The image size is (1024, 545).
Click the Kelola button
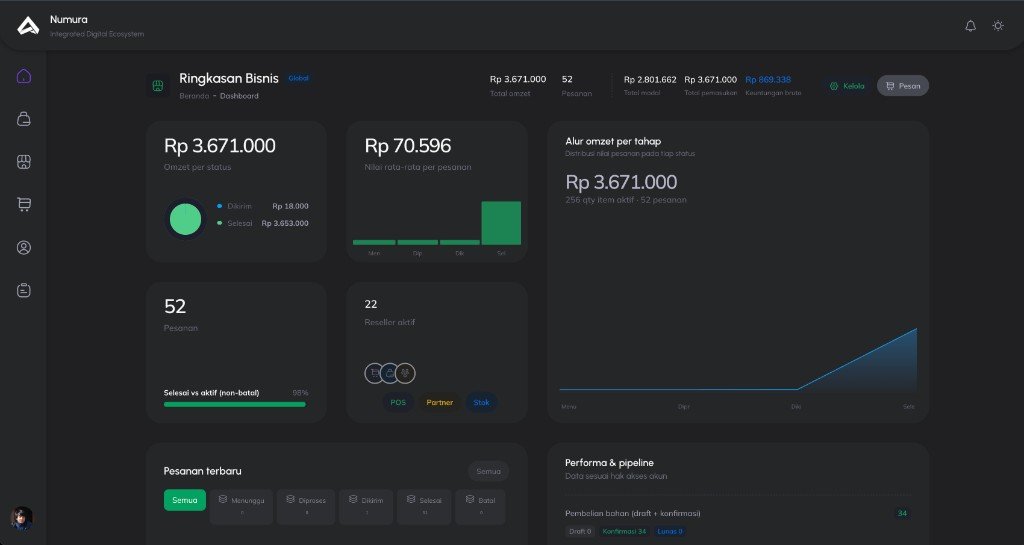click(x=847, y=86)
